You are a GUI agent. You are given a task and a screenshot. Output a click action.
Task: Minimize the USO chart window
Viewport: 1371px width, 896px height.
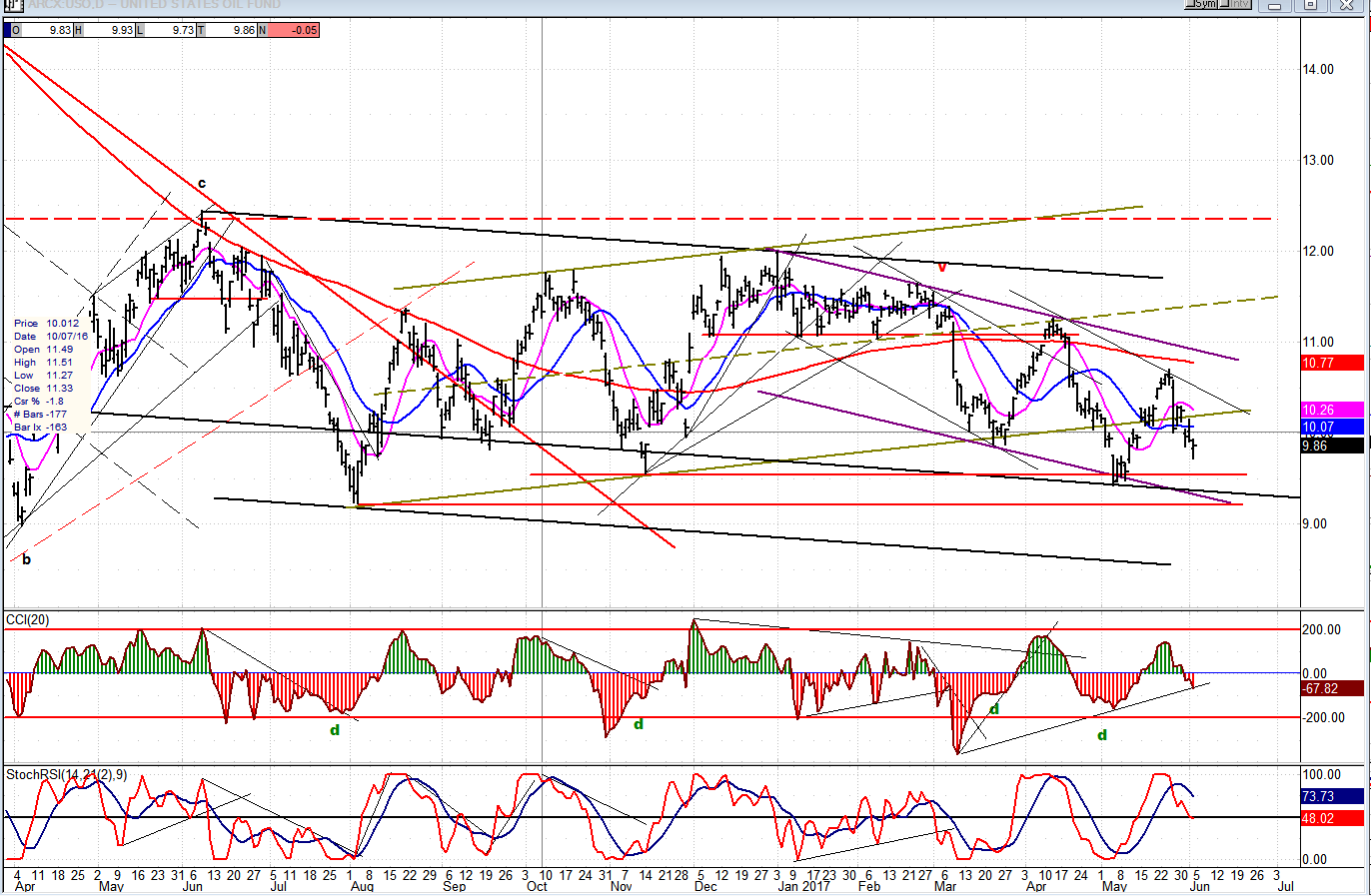(1275, 5)
